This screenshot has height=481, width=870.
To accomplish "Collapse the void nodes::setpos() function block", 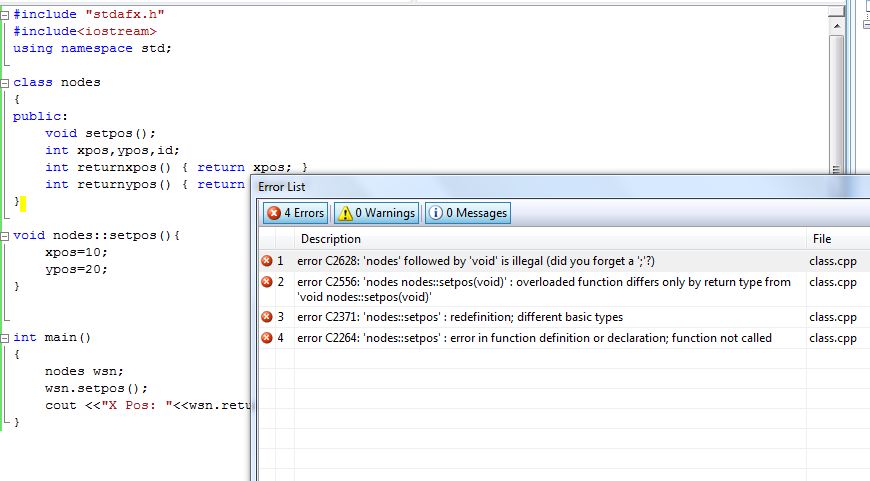I will [5, 236].
